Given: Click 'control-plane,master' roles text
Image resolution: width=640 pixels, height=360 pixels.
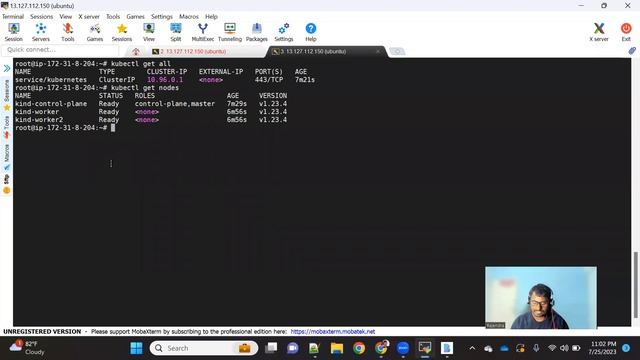Looking at the screenshot, I should tap(175, 104).
